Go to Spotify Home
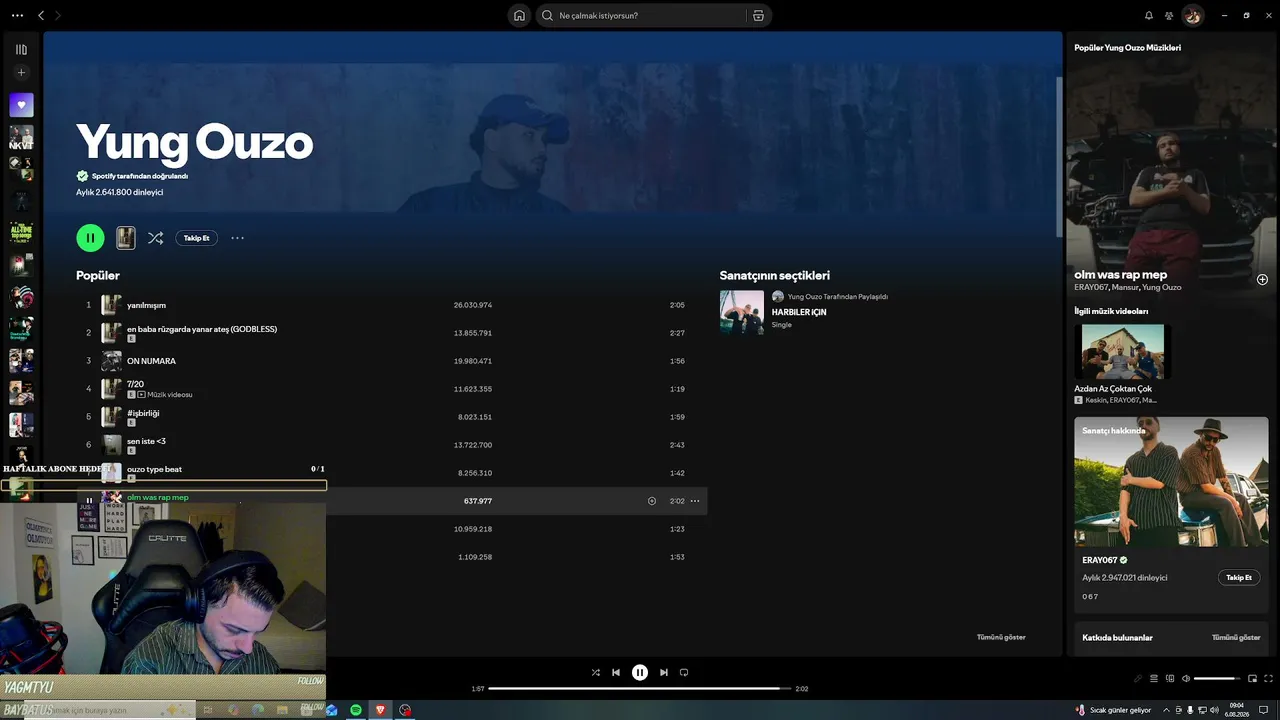 pos(519,15)
